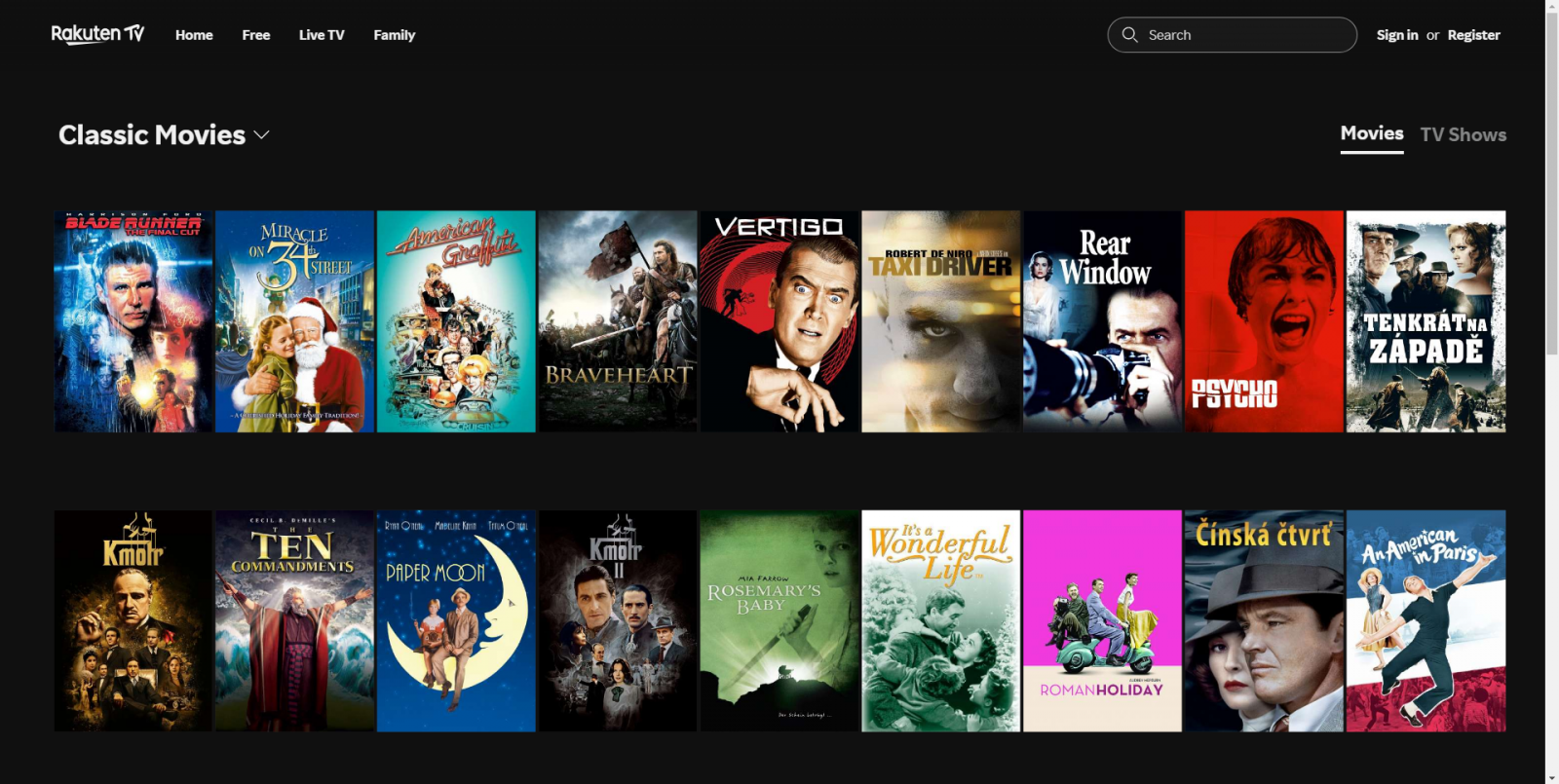Open the Tenkrát na Západě poster
Screen dimensions: 1559x784
coord(1426,321)
